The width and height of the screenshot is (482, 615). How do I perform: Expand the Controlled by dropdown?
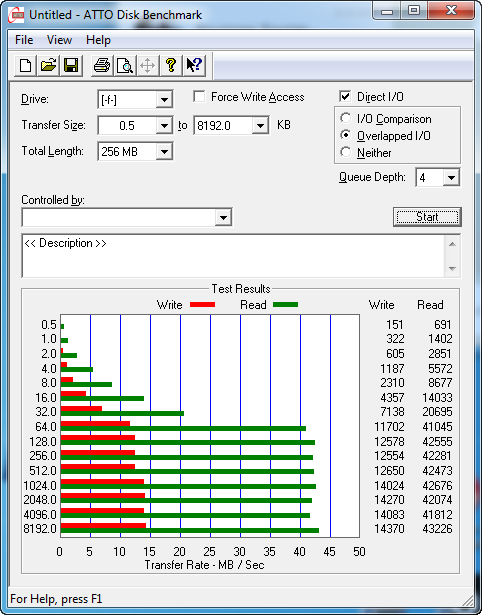click(x=223, y=217)
